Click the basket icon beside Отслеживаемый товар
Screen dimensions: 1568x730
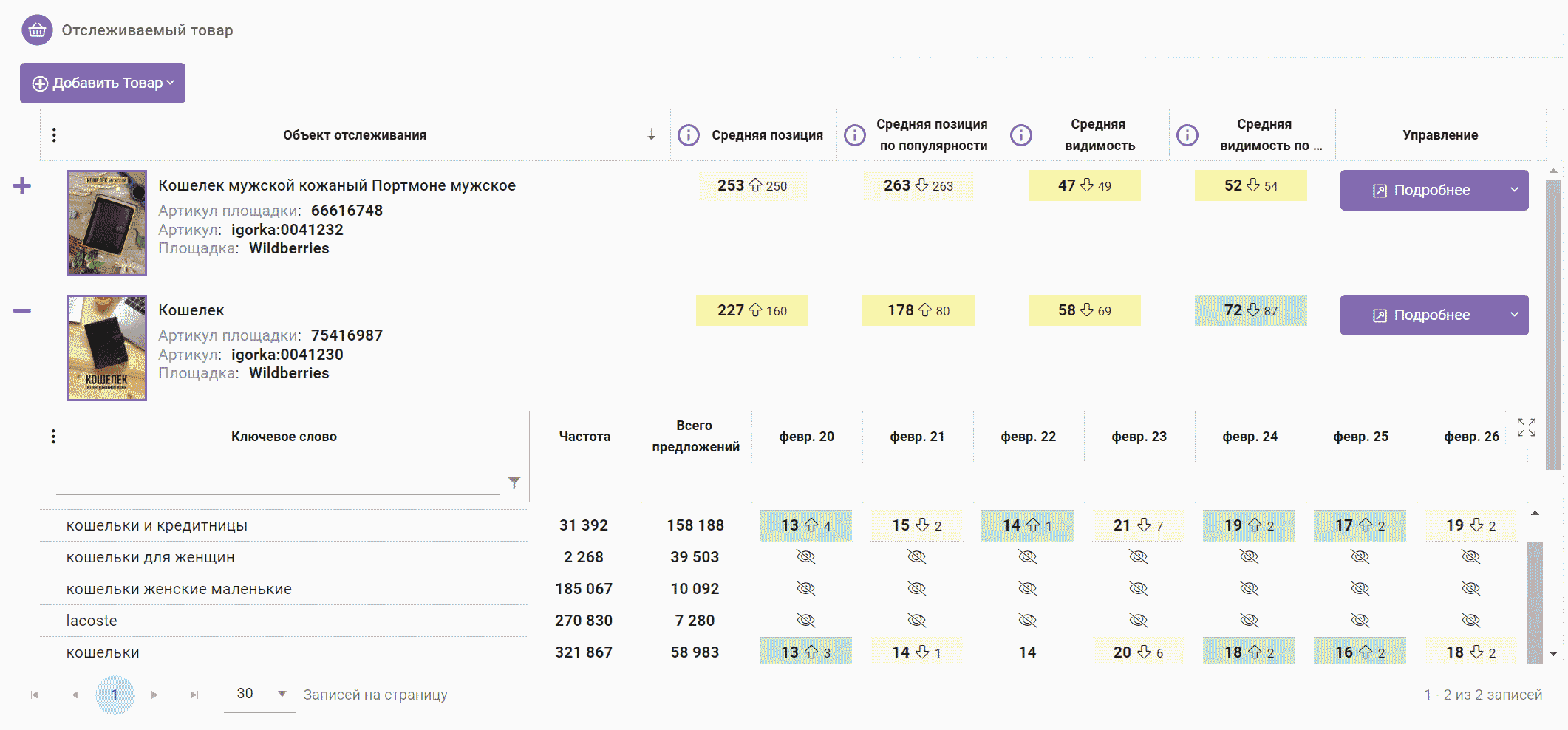(37, 30)
